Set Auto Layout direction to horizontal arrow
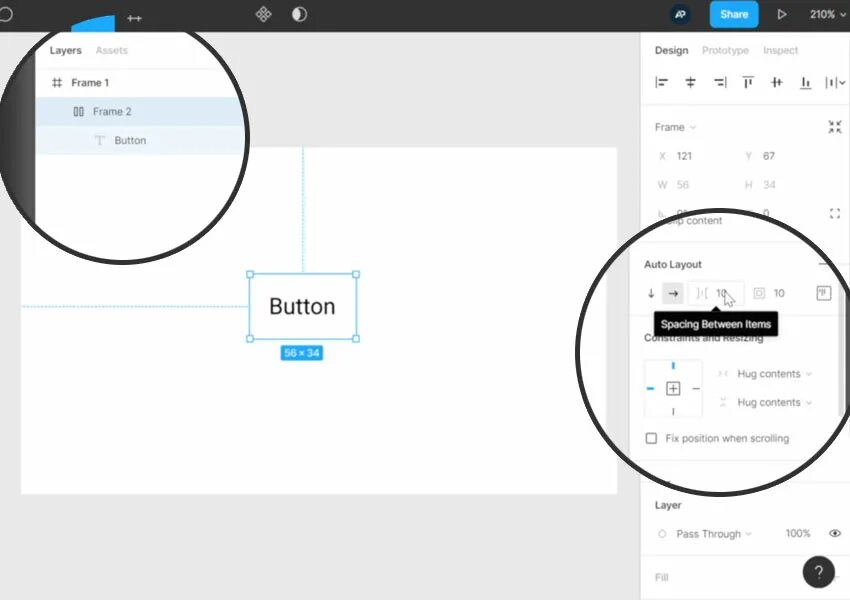 [673, 293]
